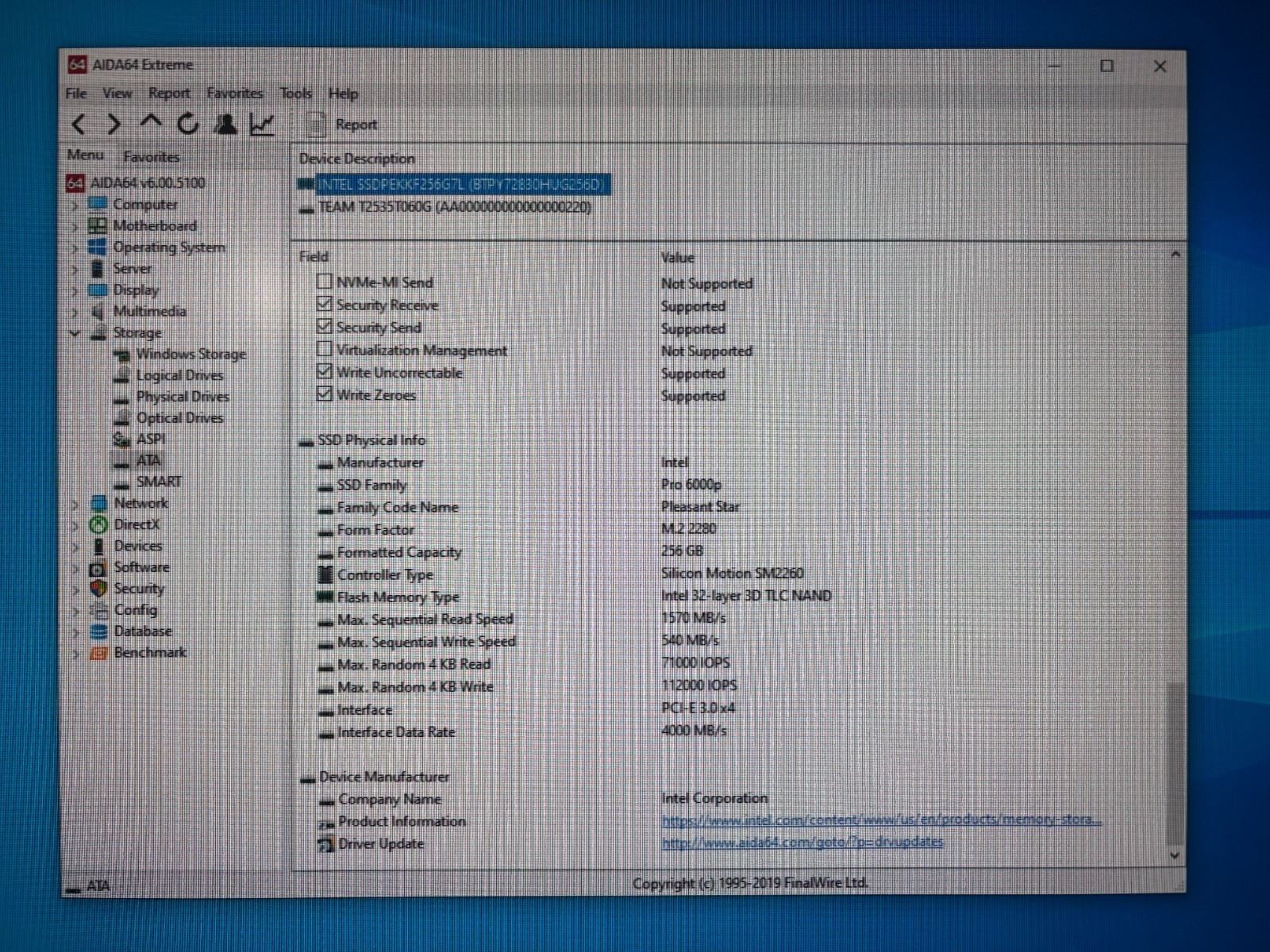Expand the Network tree node arrow
This screenshot has width=1270, height=952.
tap(75, 505)
